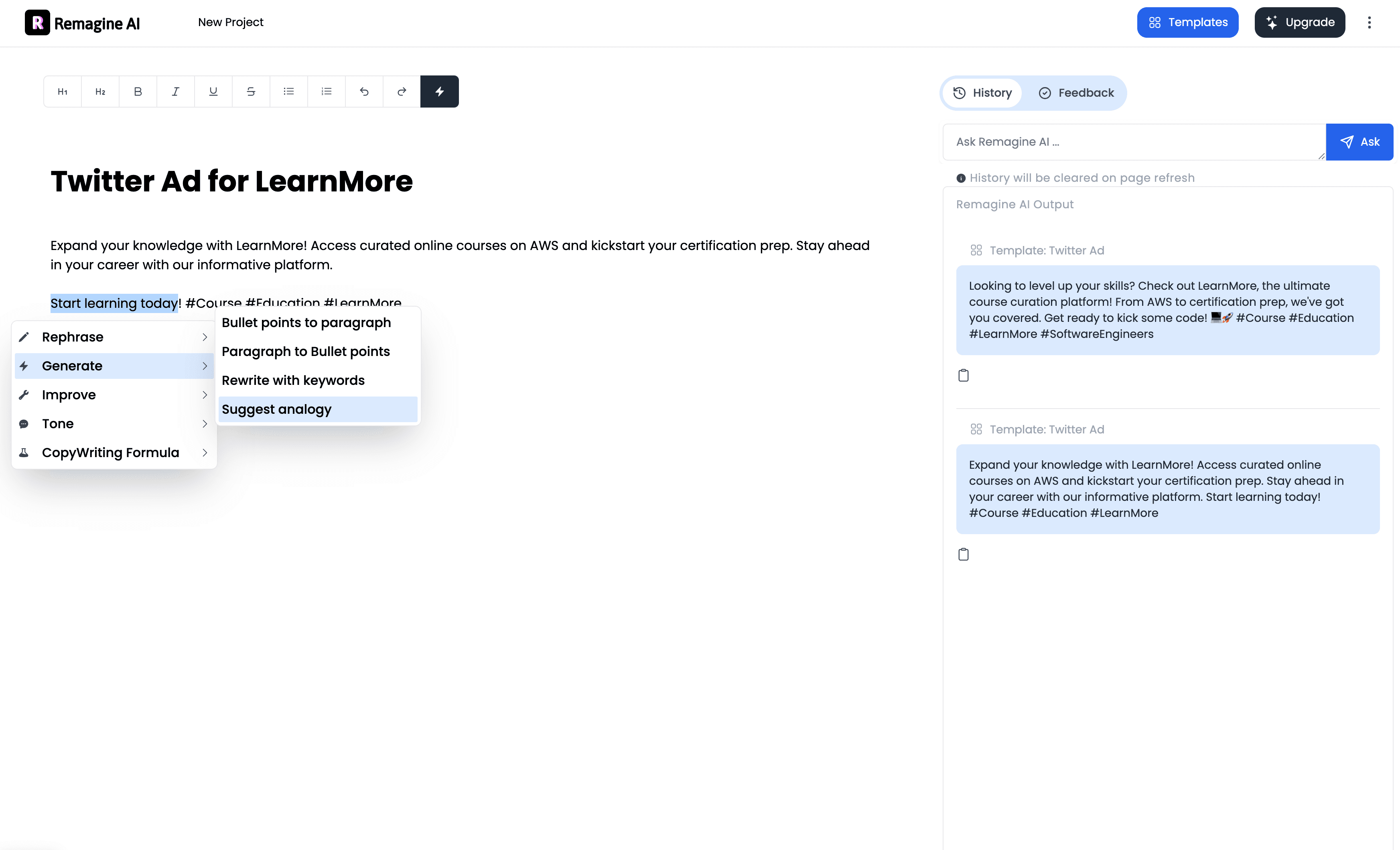
Task: Click the highlighted Start learning today text
Action: [114, 303]
